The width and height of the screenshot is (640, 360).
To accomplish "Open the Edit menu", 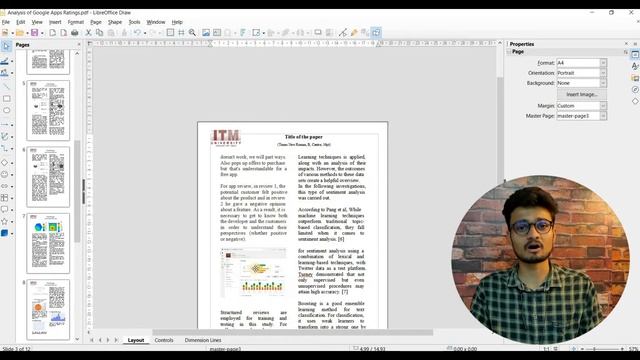I will click(21, 22).
